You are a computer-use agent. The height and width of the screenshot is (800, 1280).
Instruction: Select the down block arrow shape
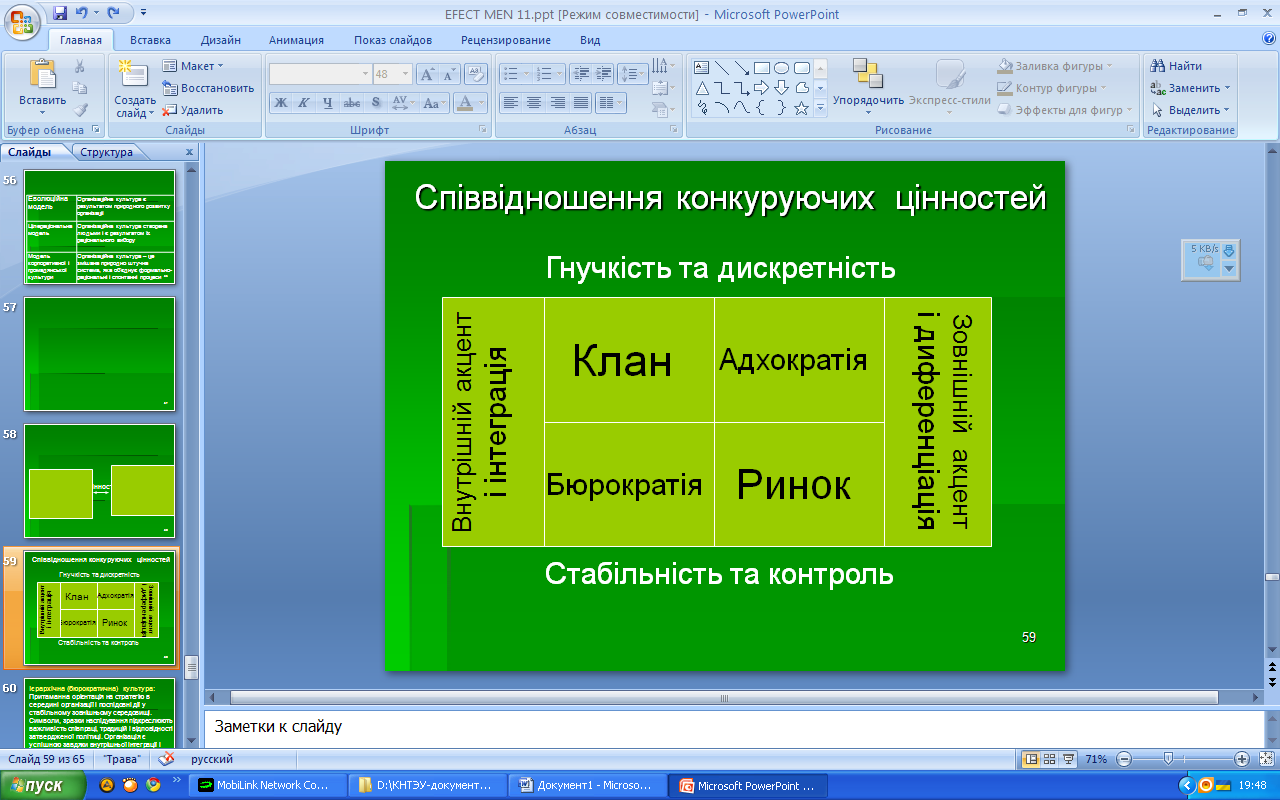pyautogui.click(x=782, y=88)
